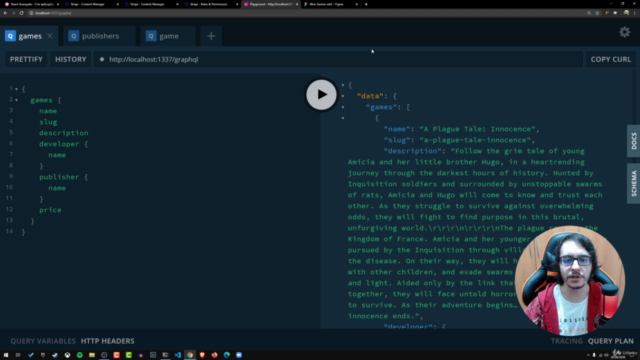Collapse the games block on line 2
The width and height of the screenshot is (640, 360).
(x=16, y=100)
